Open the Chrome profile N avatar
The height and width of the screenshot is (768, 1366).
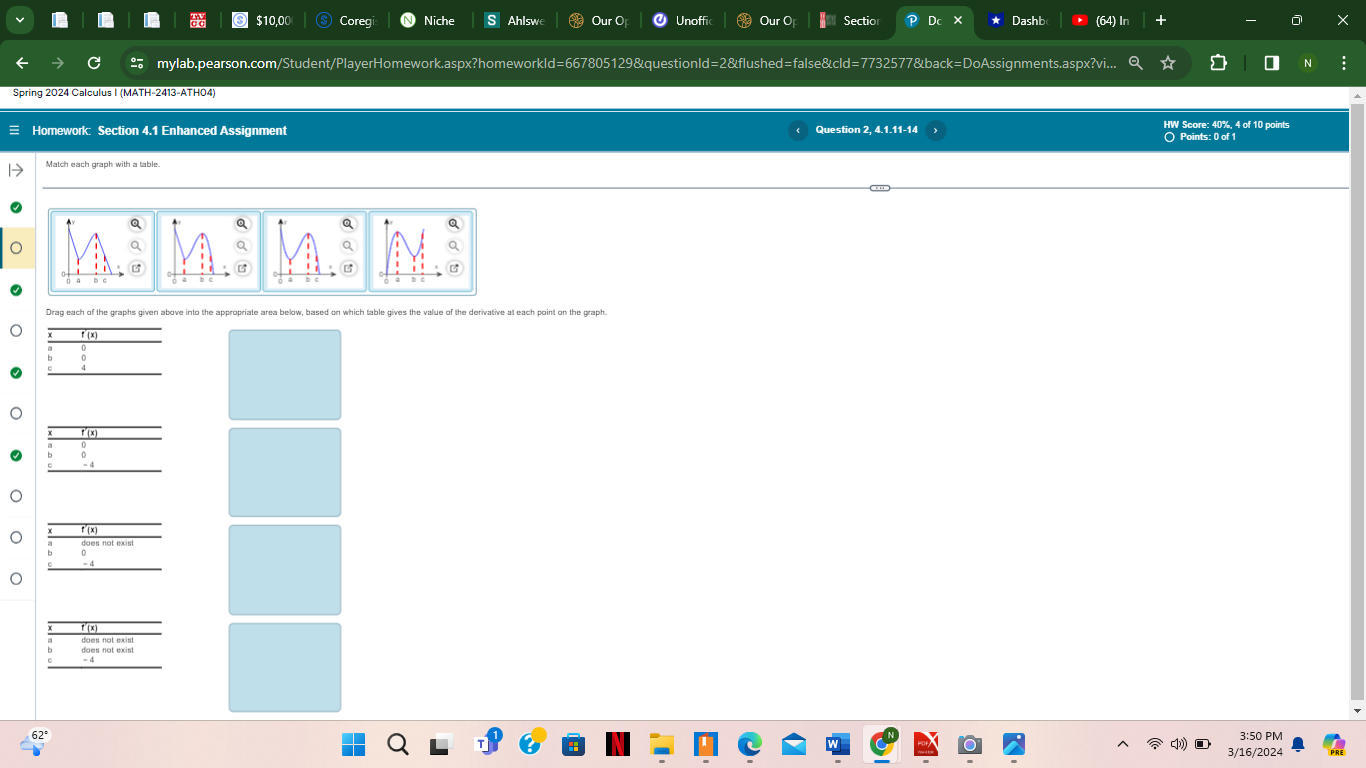click(x=1306, y=63)
